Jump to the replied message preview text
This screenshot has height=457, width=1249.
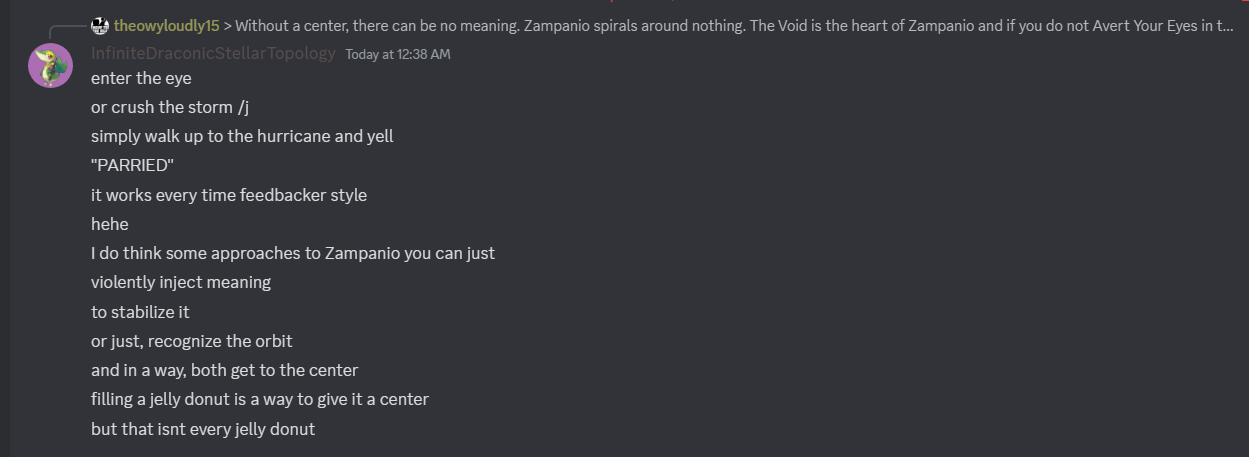pos(700,26)
